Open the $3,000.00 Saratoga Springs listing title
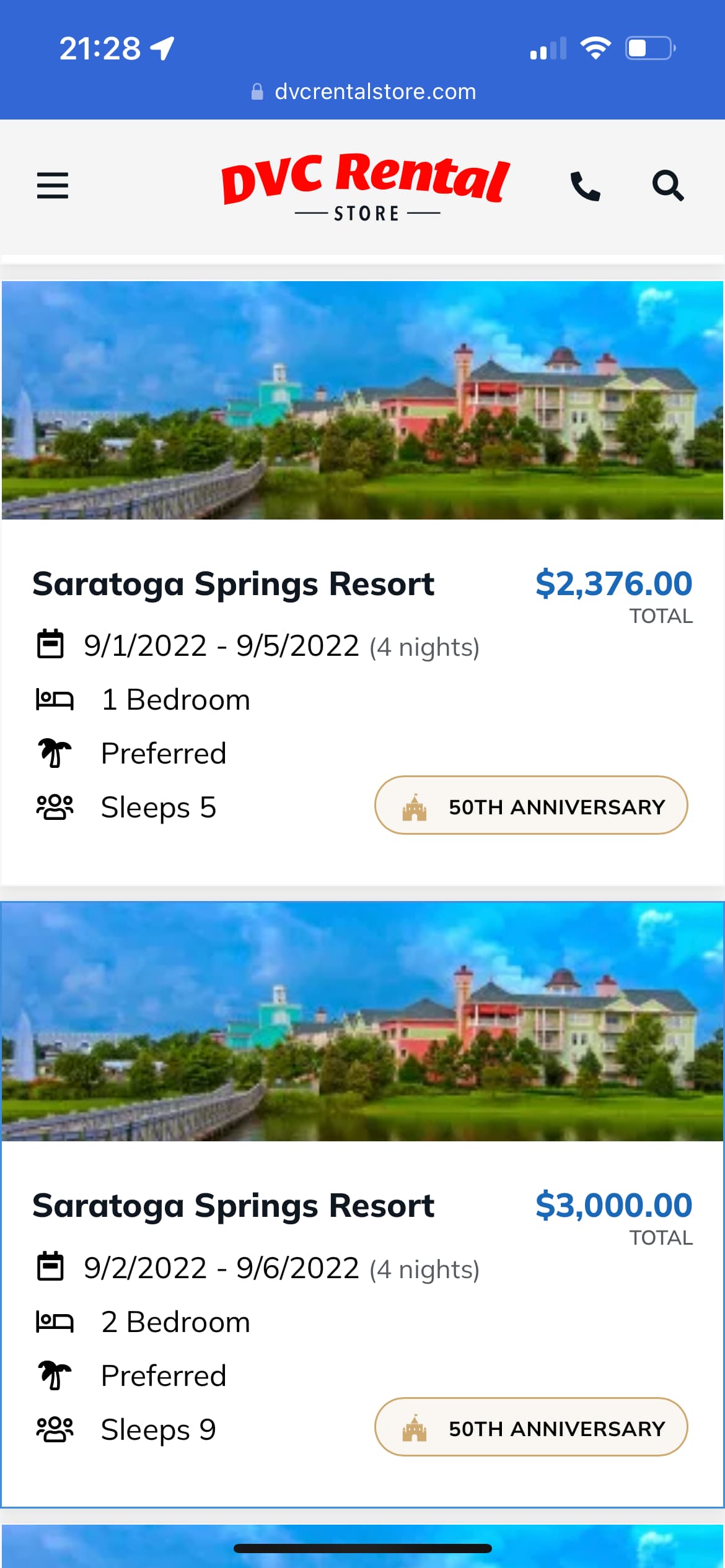This screenshot has height=1568, width=725. point(233,1206)
